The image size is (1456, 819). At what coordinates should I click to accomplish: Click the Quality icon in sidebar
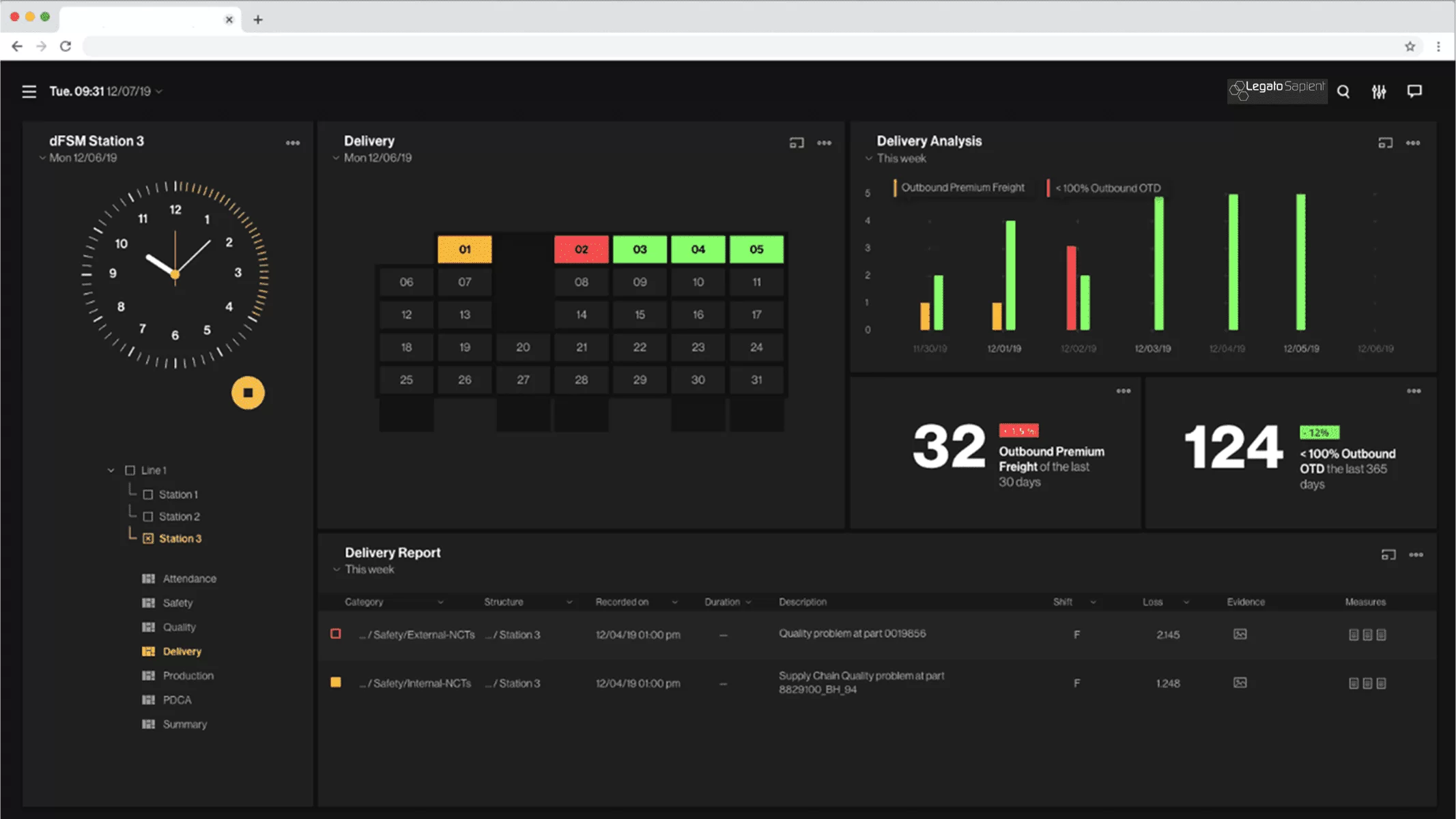(x=147, y=627)
